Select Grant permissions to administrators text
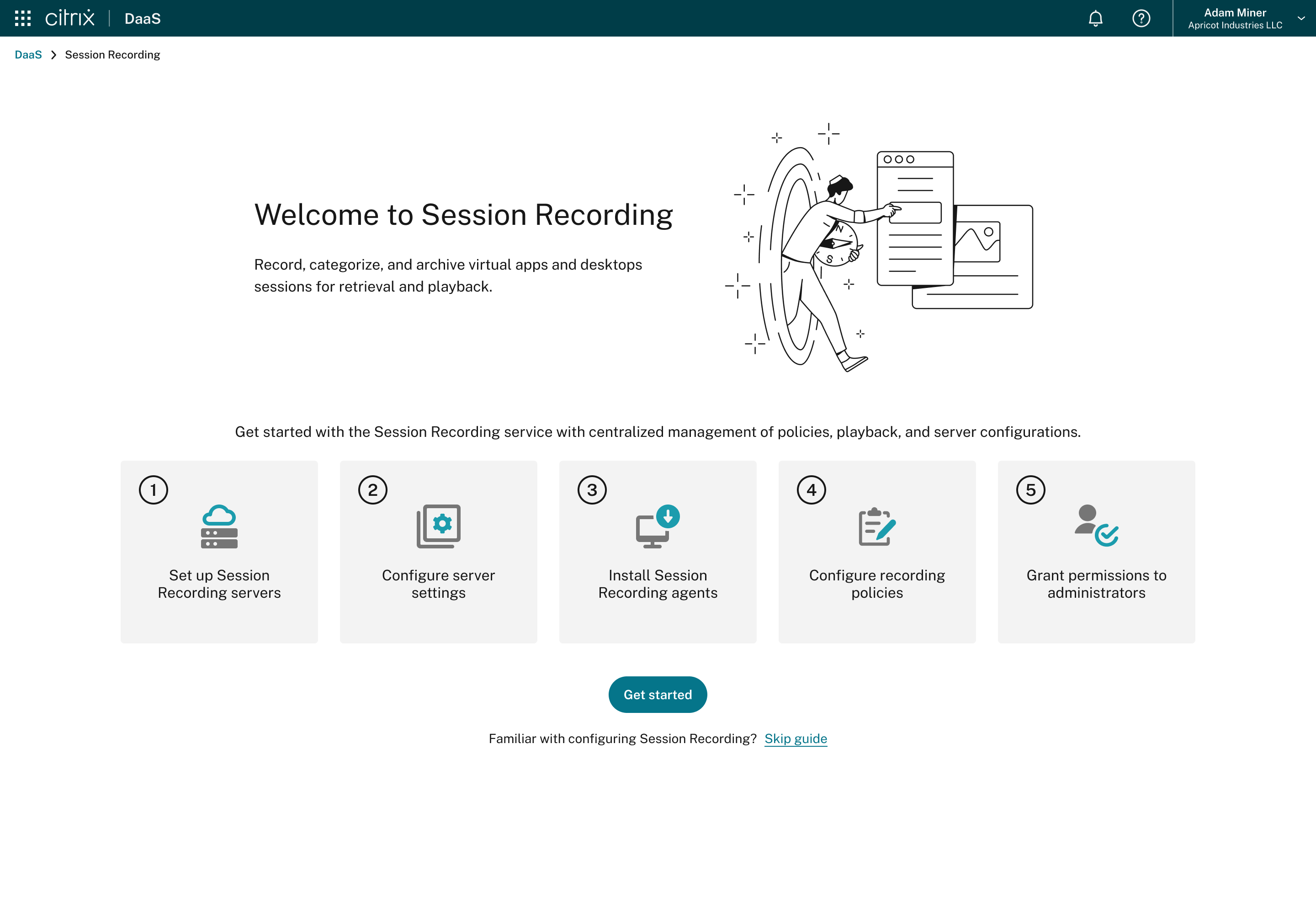Viewport: 1316px width, 914px height. [x=1096, y=584]
